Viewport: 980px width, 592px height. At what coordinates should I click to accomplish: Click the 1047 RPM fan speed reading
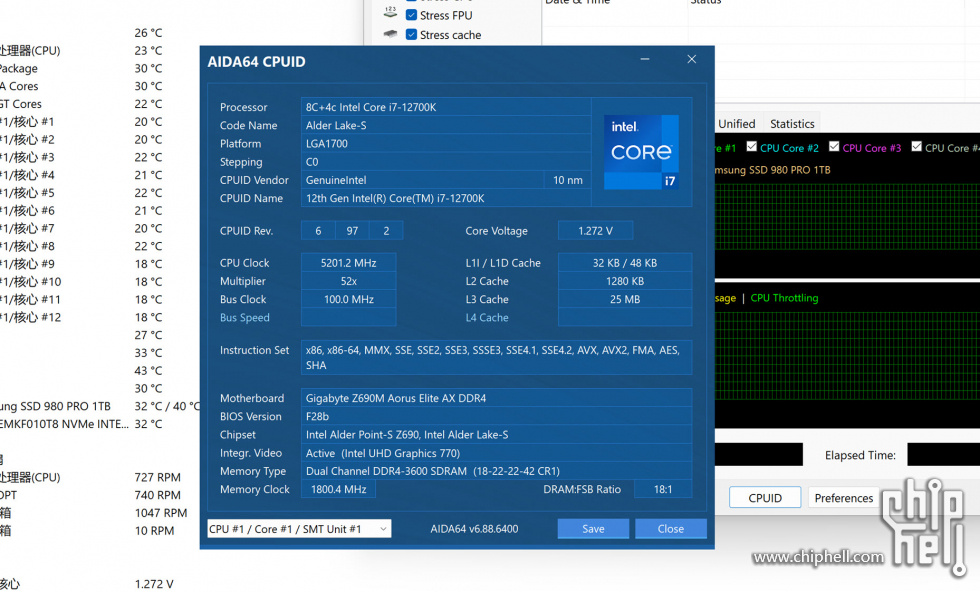coord(161,513)
